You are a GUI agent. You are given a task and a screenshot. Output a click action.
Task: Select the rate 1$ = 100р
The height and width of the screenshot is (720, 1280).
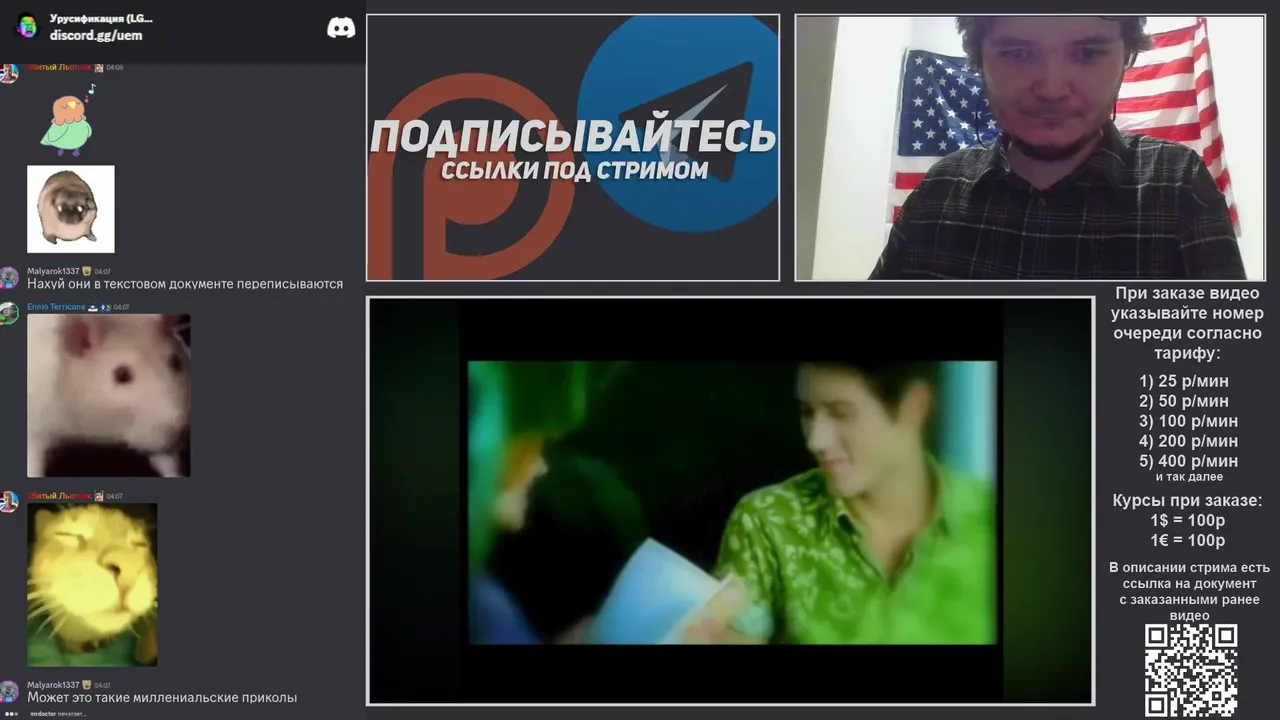click(1187, 521)
